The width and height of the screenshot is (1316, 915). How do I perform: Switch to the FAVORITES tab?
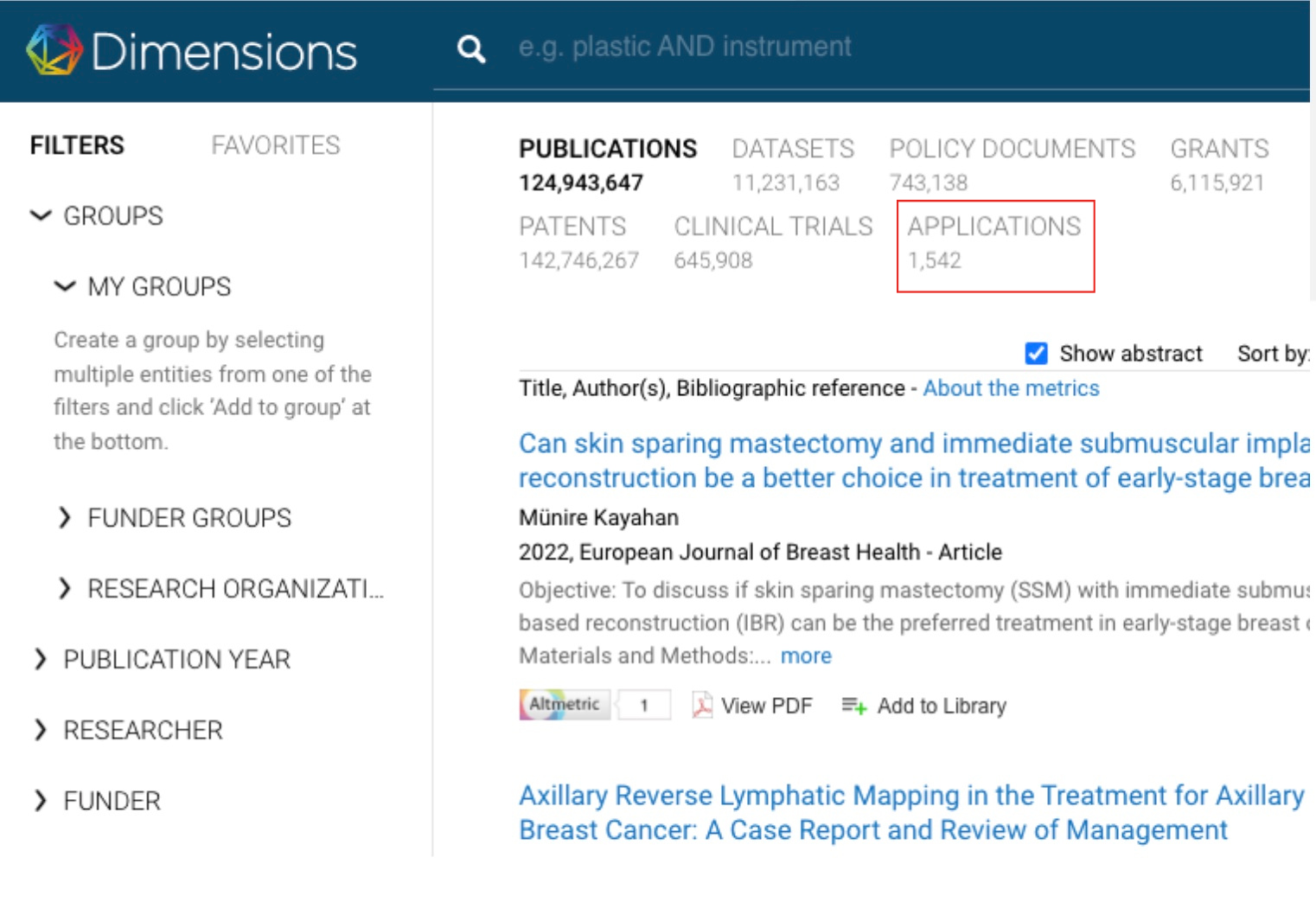tap(275, 145)
